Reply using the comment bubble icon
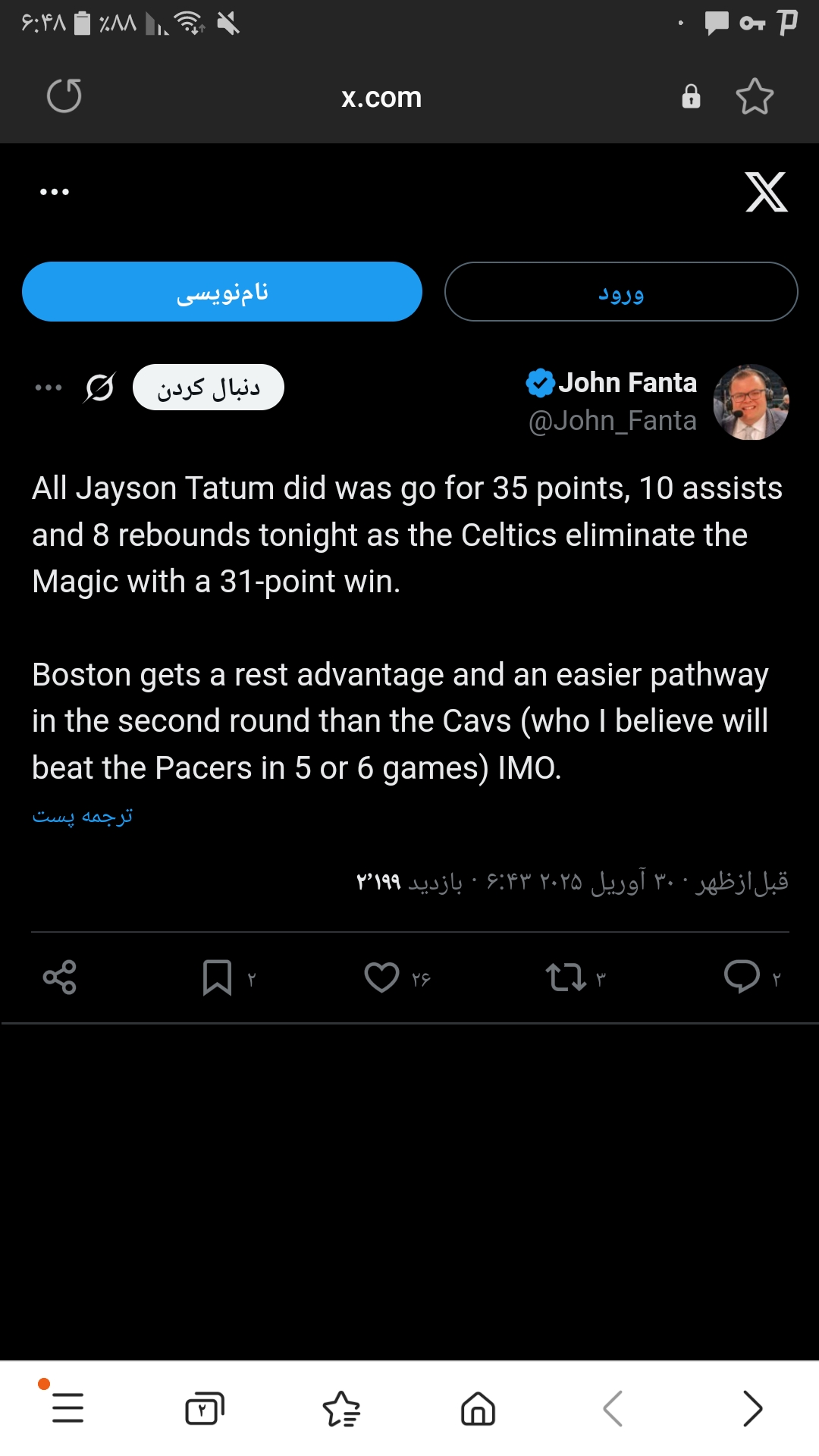Image resolution: width=819 pixels, height=1456 pixels. (742, 977)
